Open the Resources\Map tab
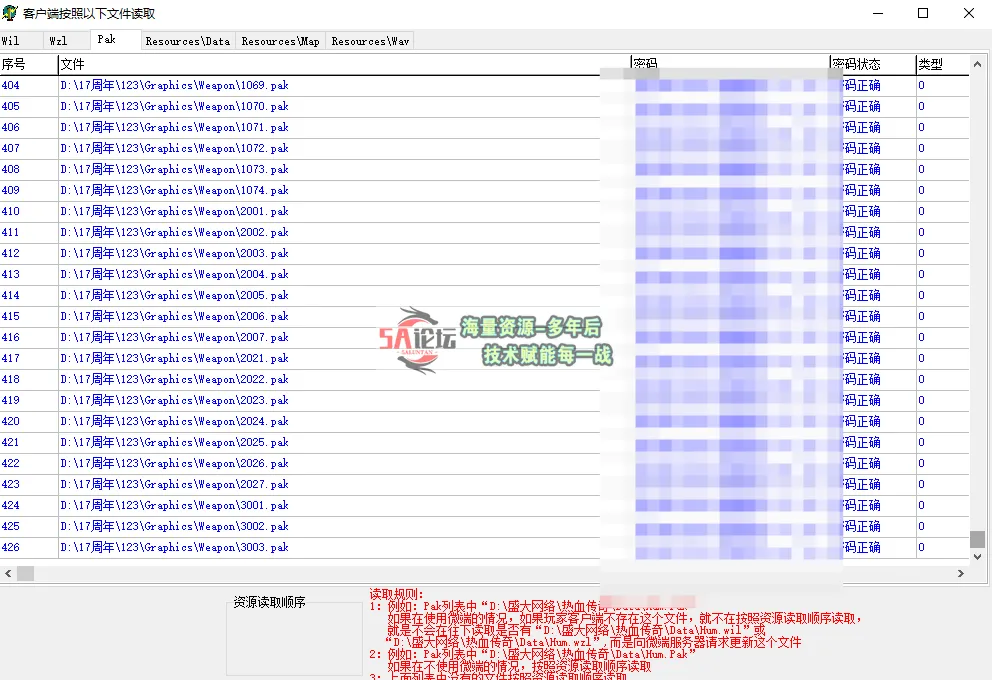 [x=280, y=41]
